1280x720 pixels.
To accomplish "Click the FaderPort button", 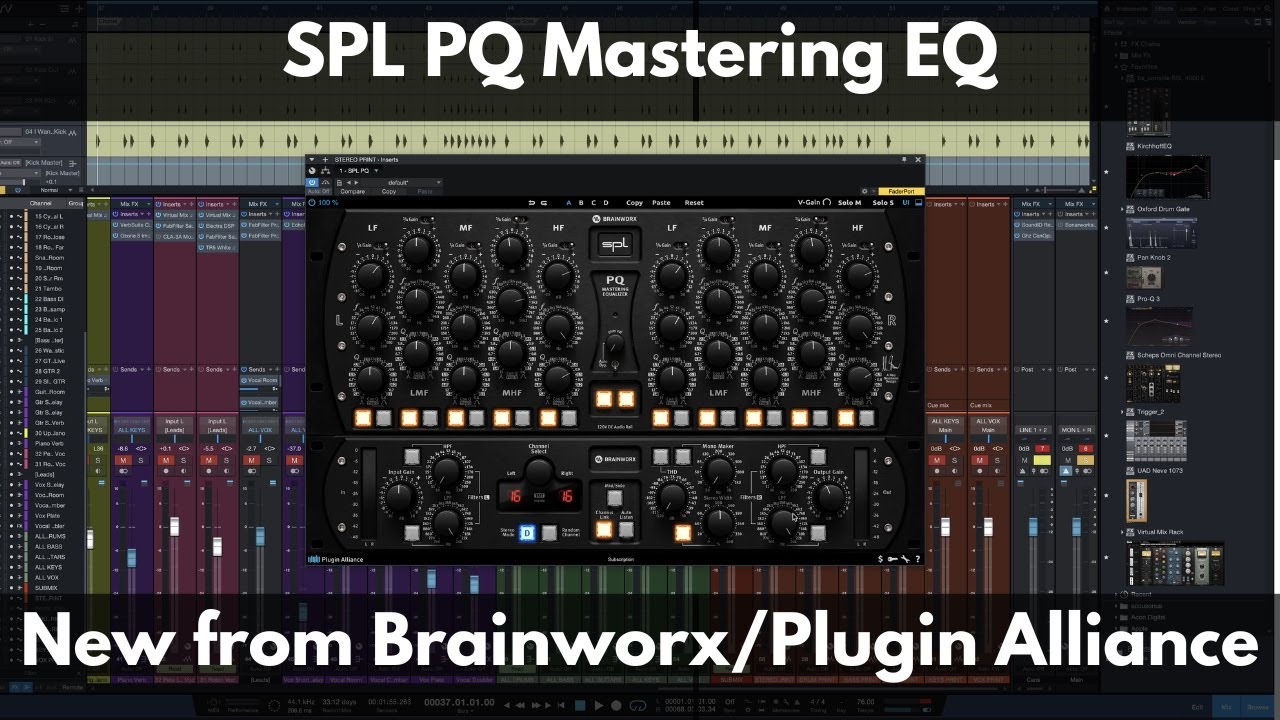I will point(901,191).
